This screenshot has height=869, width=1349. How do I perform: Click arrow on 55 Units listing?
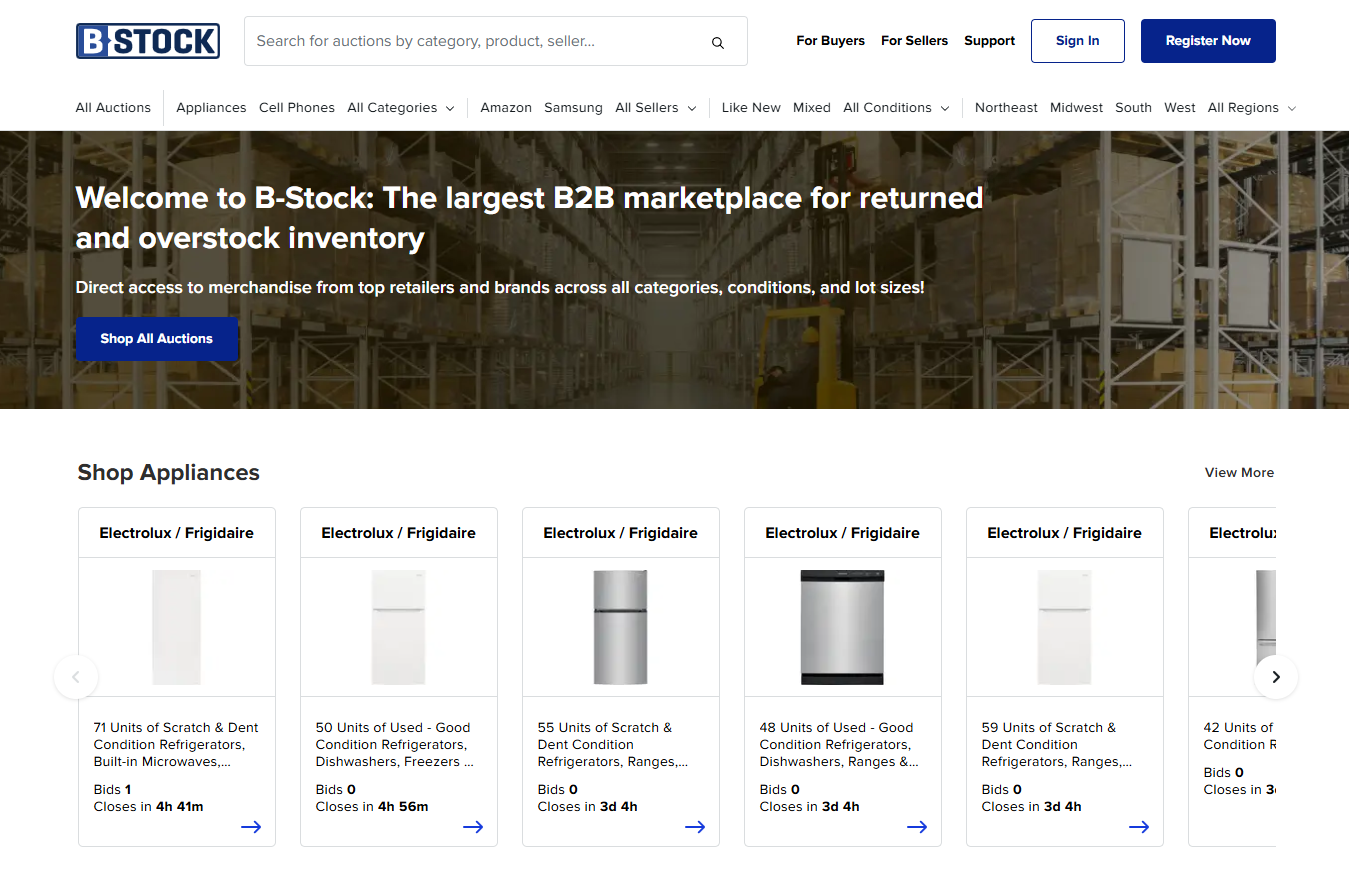coord(694,827)
